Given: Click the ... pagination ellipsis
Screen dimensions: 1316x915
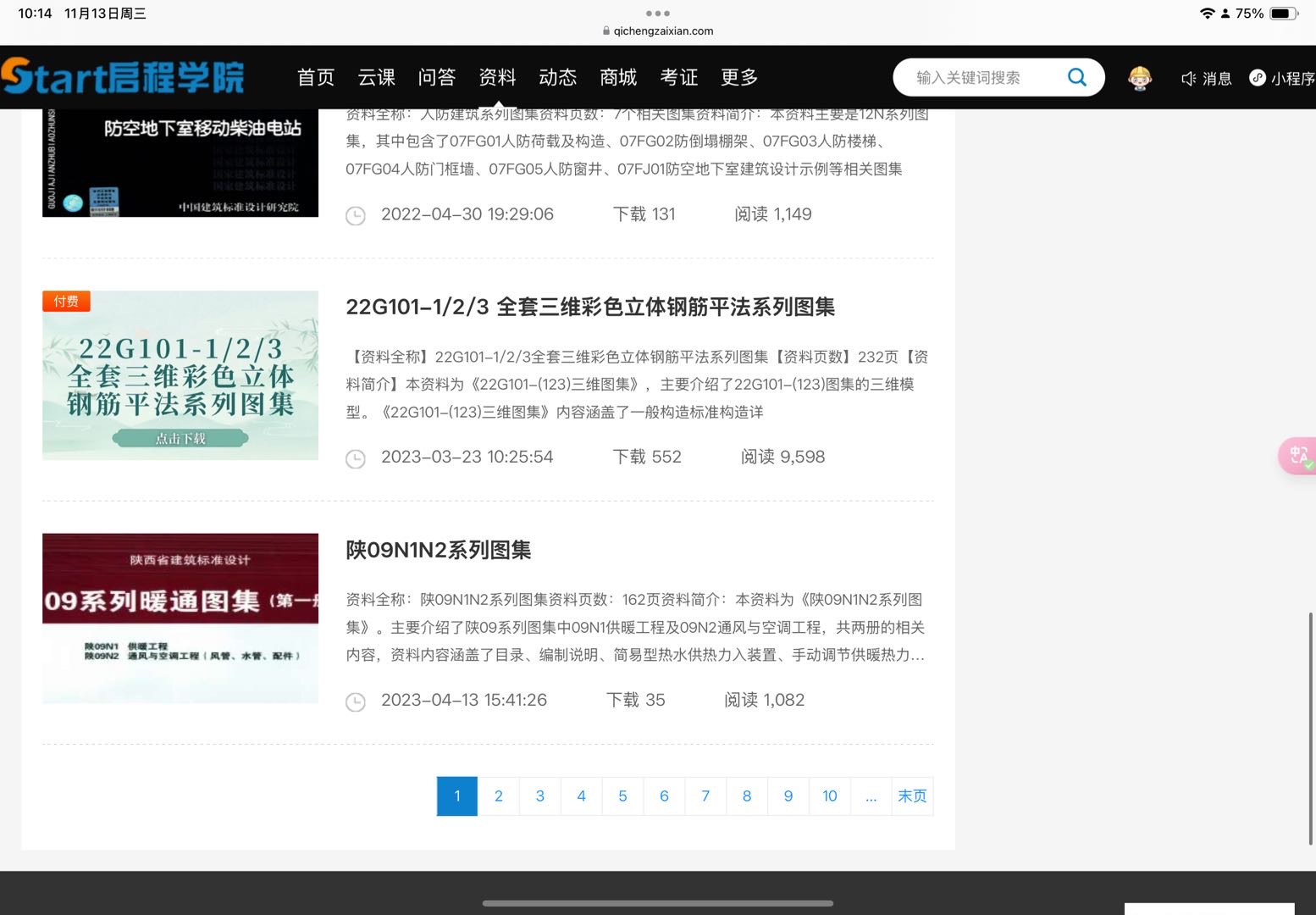Looking at the screenshot, I should point(871,796).
